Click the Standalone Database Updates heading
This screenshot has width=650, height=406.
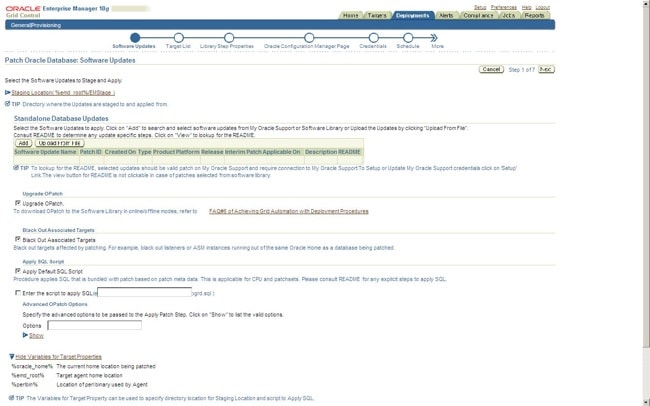[x=61, y=119]
